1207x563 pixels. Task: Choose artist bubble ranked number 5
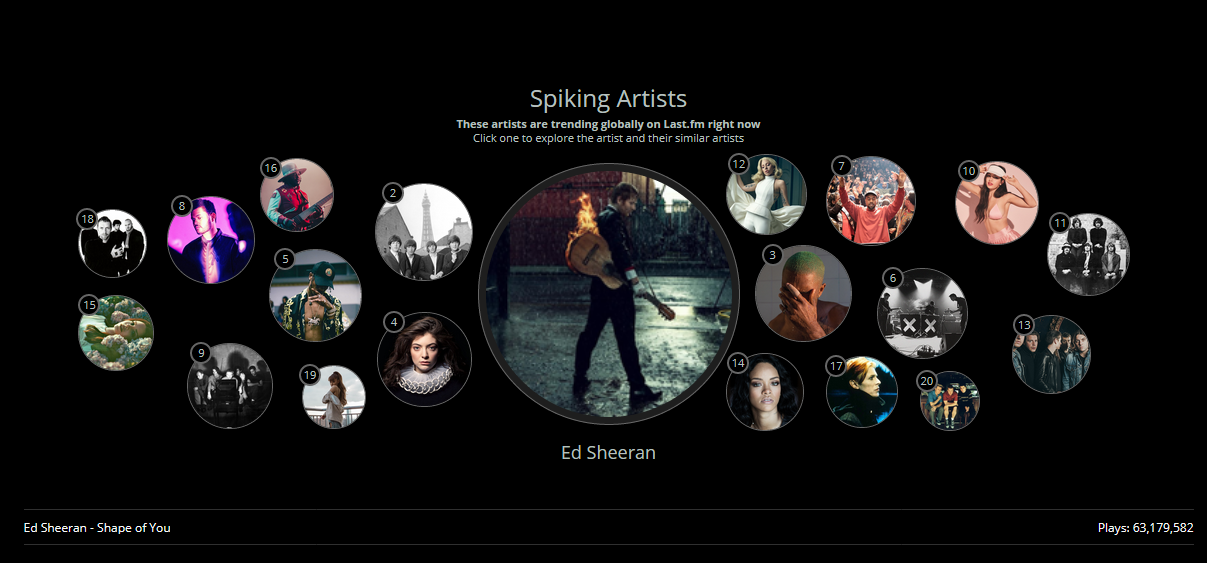click(x=315, y=295)
